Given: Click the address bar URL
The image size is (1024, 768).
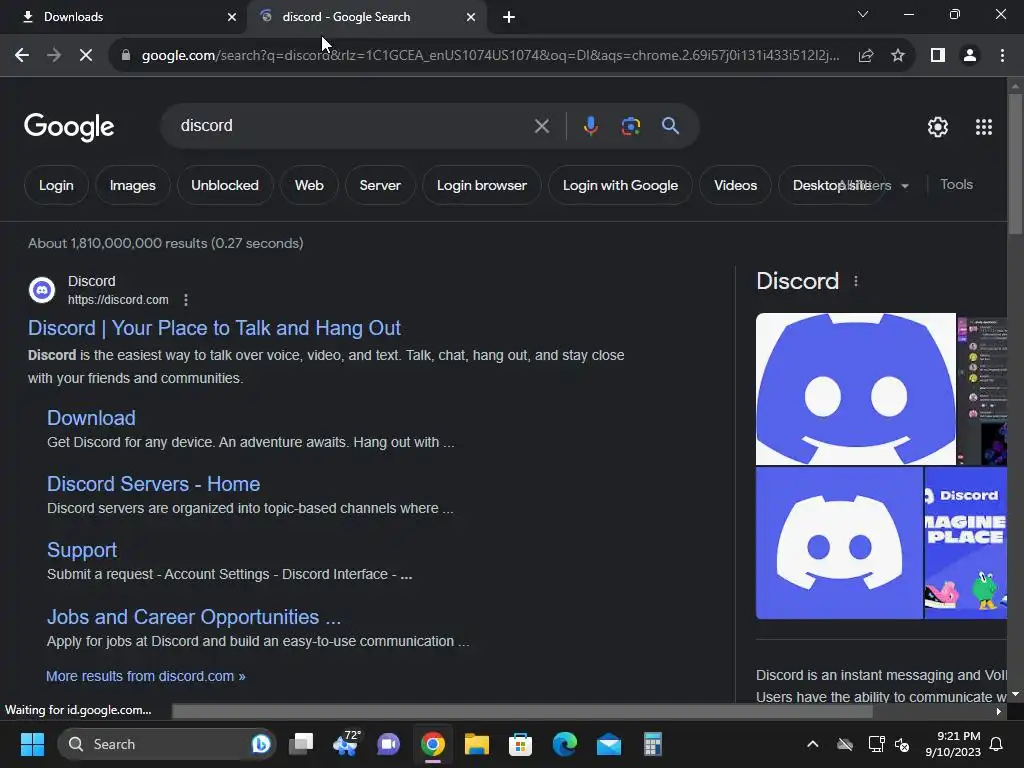Looking at the screenshot, I should pos(490,56).
